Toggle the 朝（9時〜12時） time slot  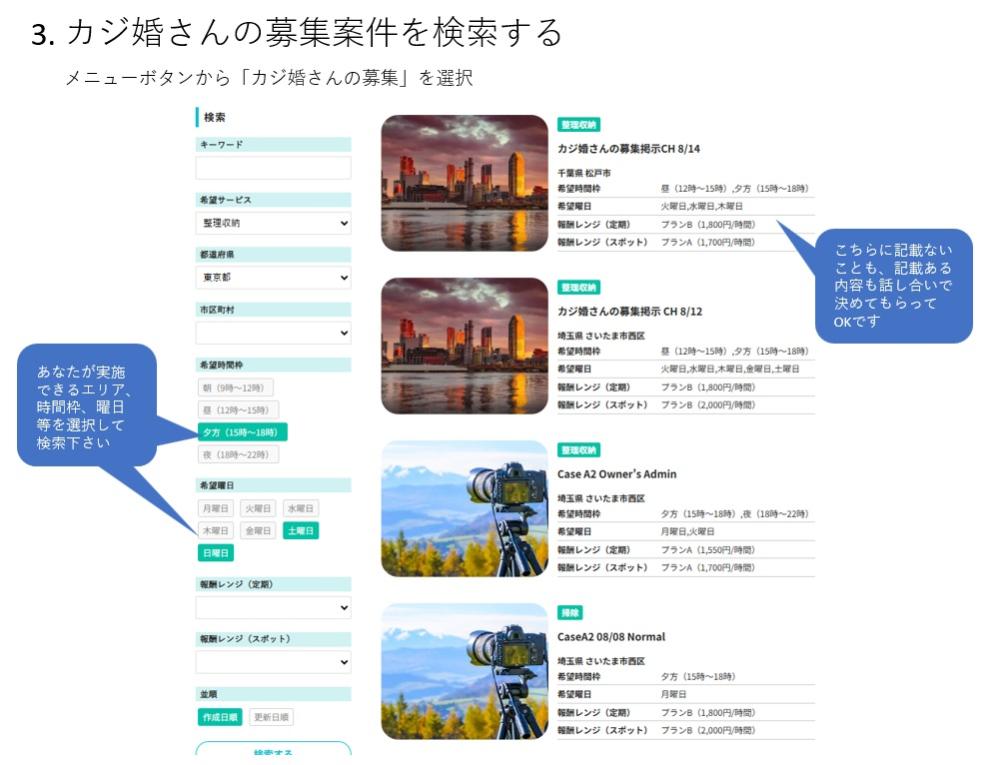pyautogui.click(x=235, y=387)
